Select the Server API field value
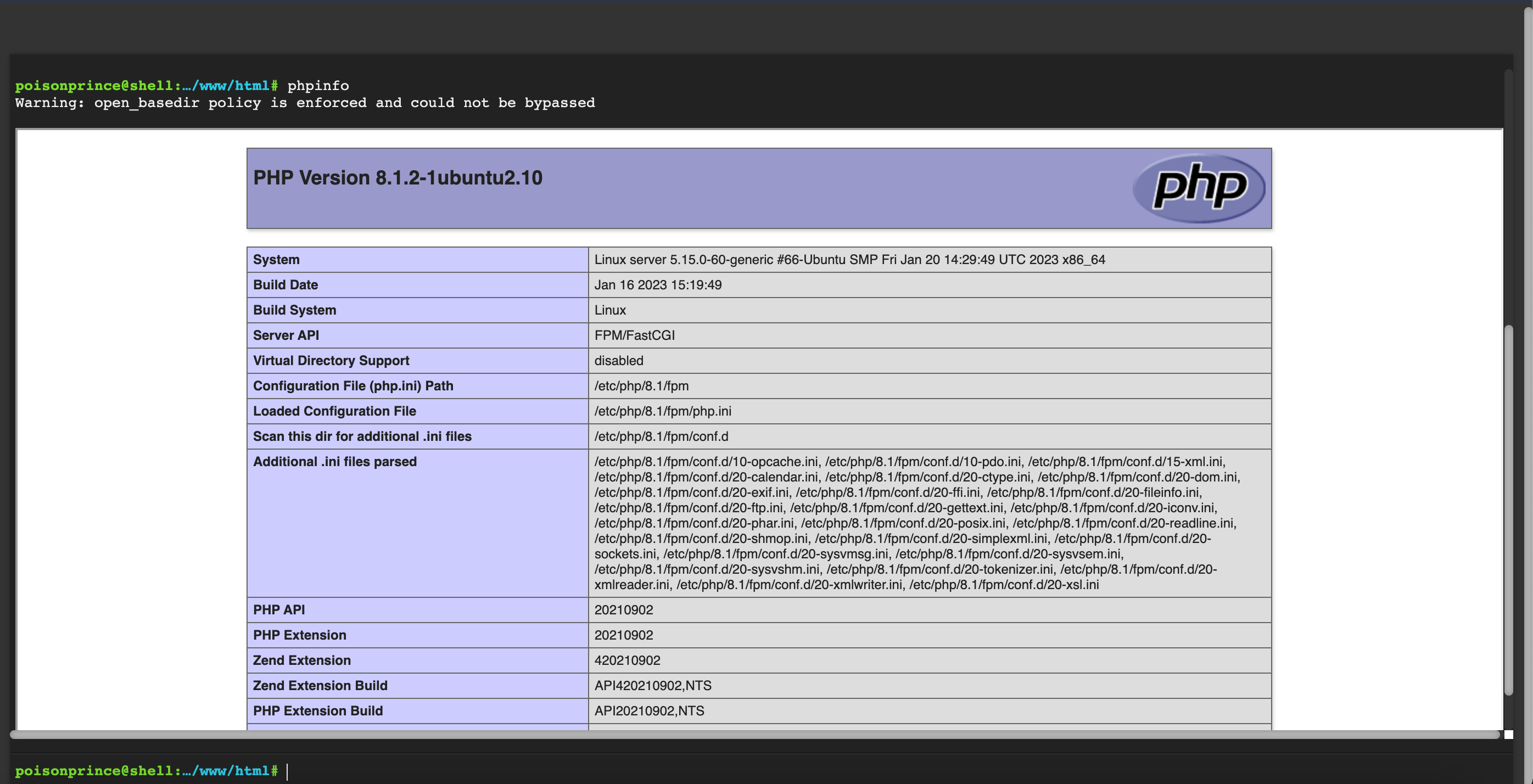 [634, 335]
